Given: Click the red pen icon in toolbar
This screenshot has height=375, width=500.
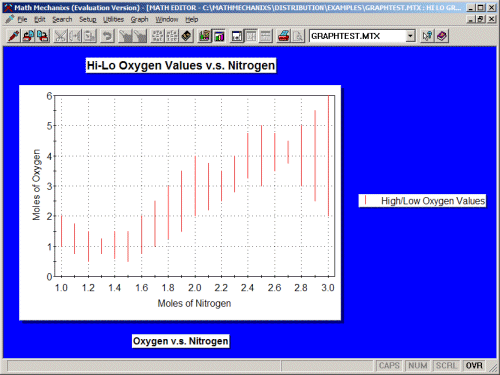Looking at the screenshot, I should [x=14, y=36].
